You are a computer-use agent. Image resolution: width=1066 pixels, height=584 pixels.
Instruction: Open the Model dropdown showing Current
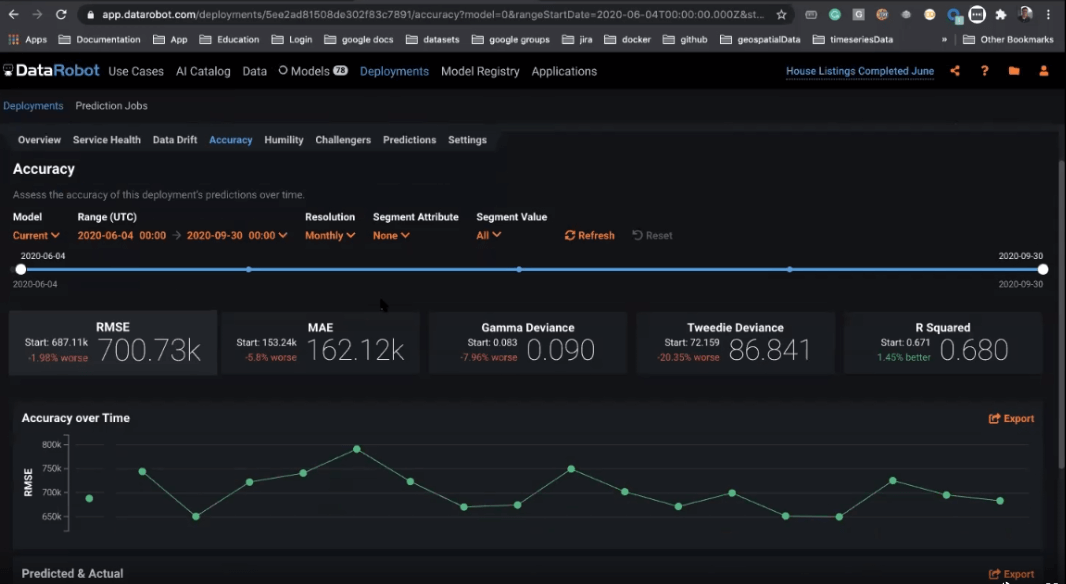pyautogui.click(x=36, y=235)
